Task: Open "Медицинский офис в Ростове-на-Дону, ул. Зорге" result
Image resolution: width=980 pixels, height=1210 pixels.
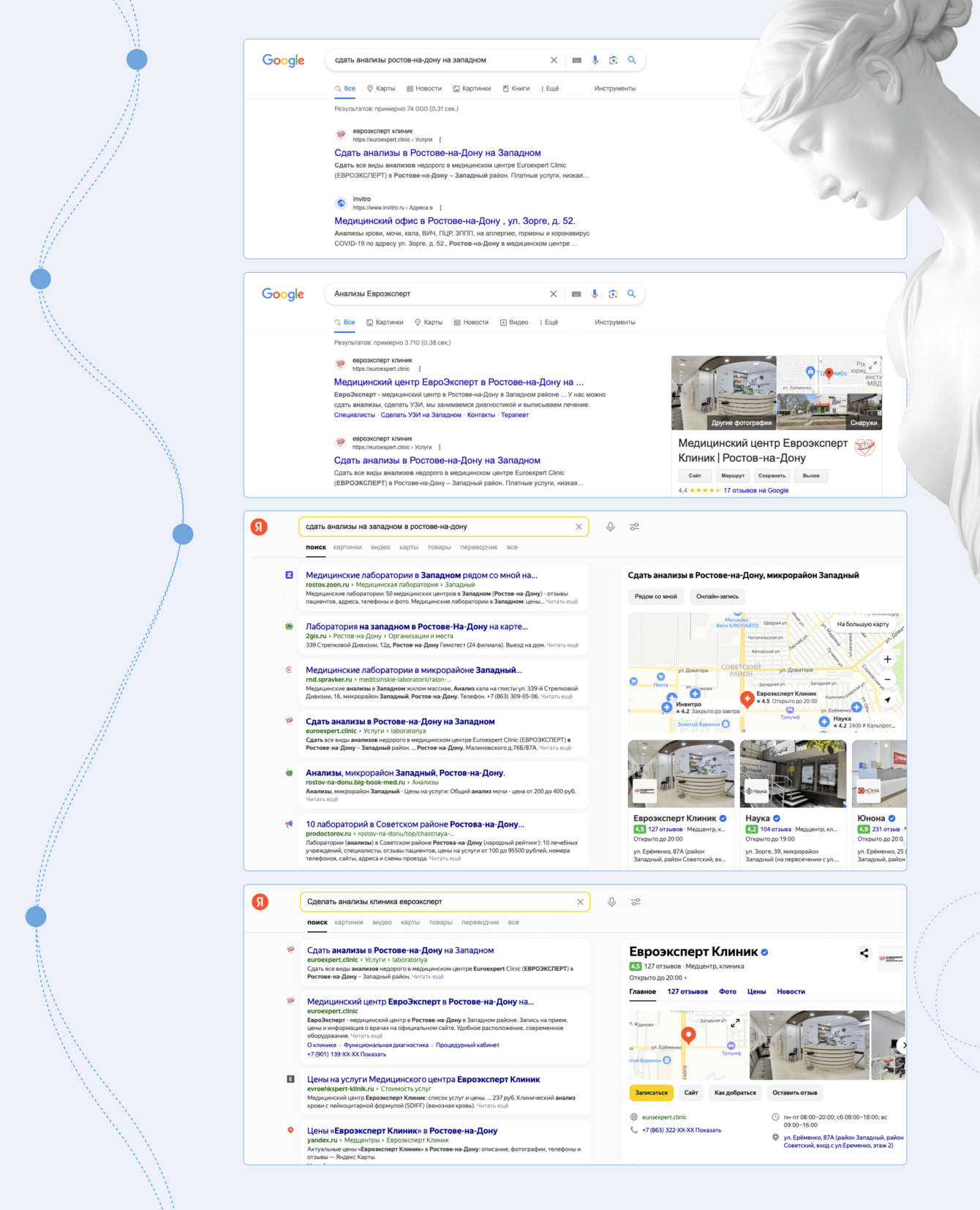Action: (455, 221)
